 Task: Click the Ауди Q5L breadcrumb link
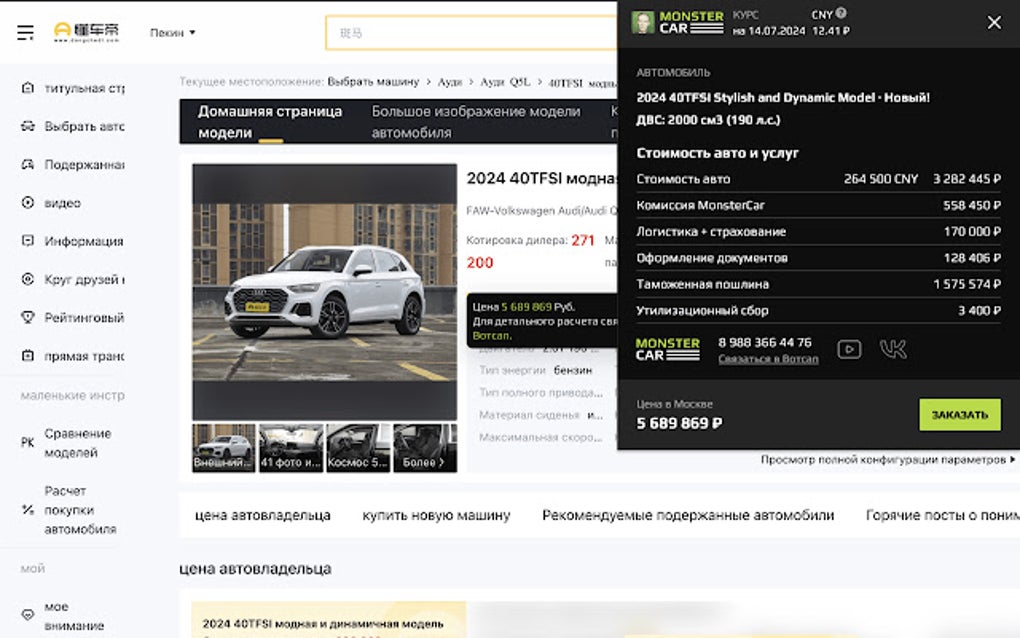(505, 82)
